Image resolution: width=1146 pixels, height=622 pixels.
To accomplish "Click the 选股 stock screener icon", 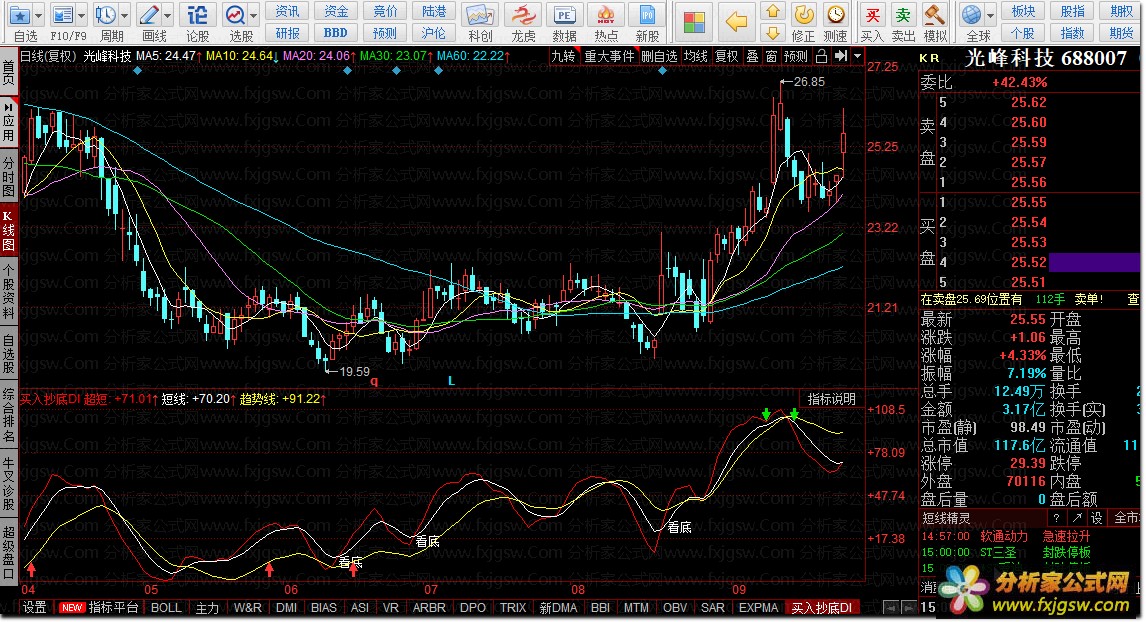I will [235, 15].
